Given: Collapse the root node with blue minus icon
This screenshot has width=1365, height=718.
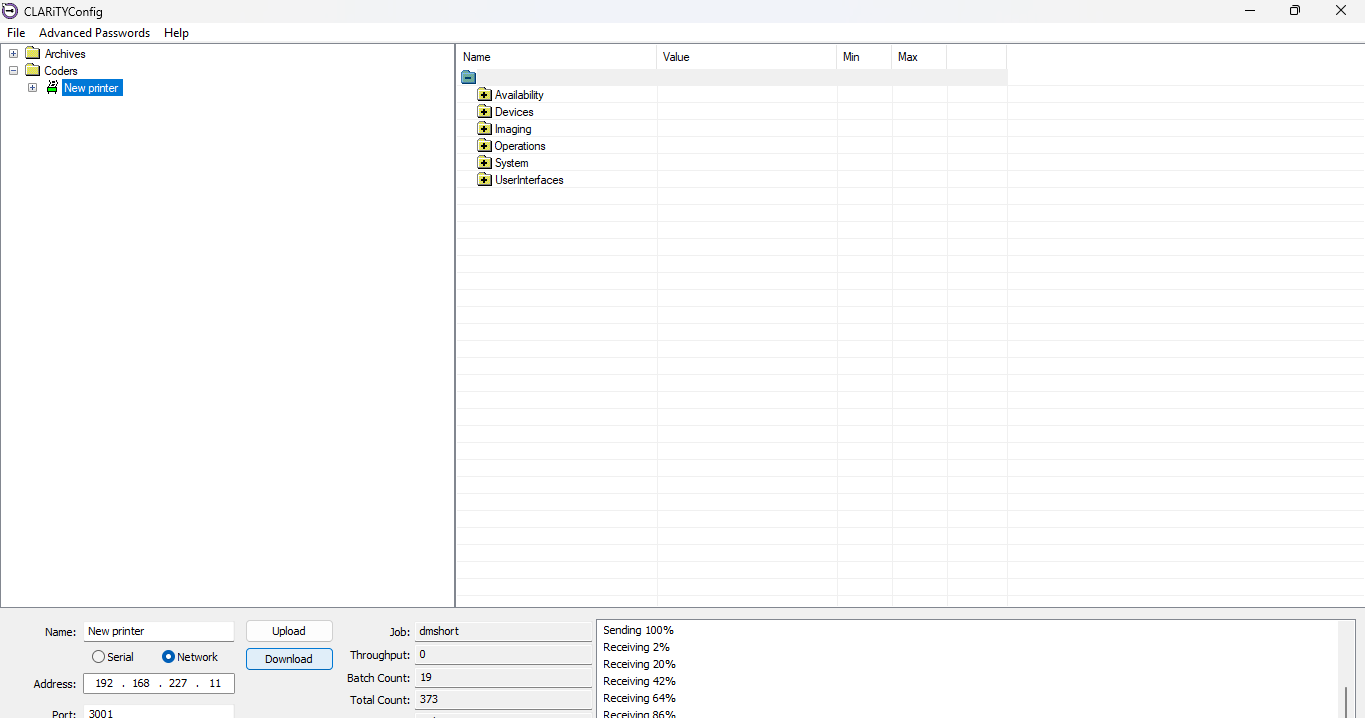Looking at the screenshot, I should point(468,77).
